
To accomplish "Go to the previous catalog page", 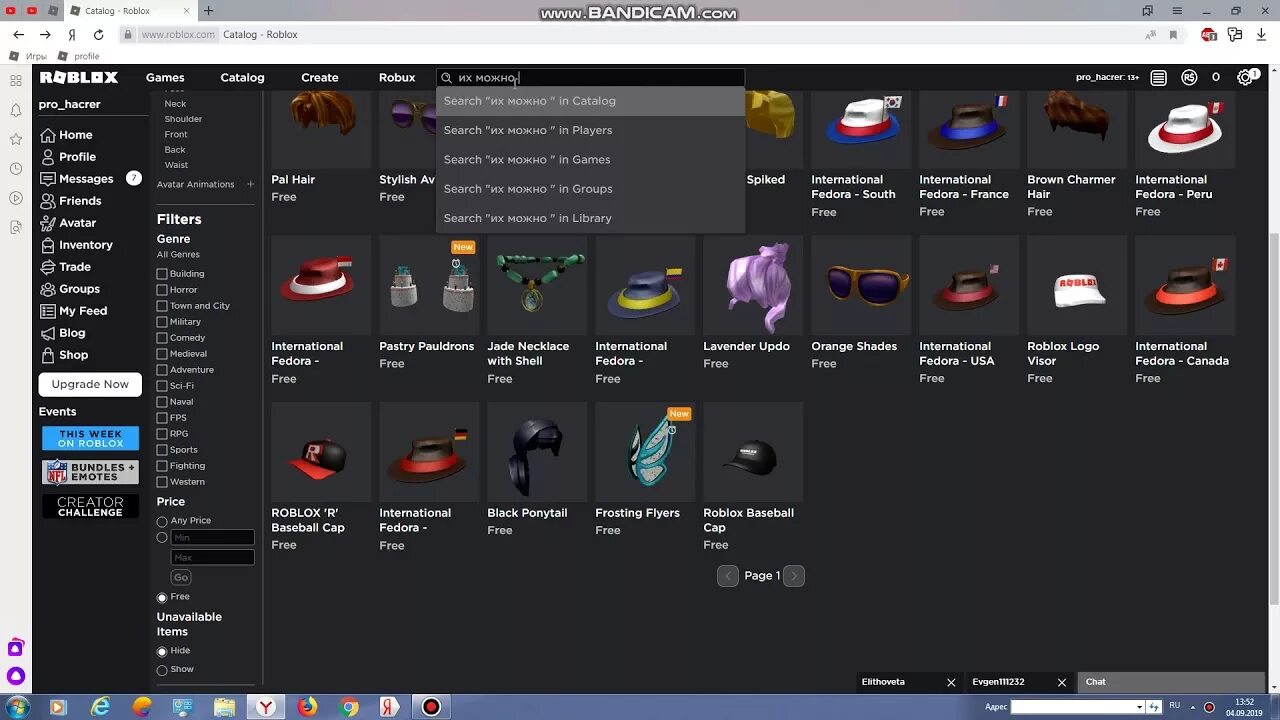I will click(728, 576).
